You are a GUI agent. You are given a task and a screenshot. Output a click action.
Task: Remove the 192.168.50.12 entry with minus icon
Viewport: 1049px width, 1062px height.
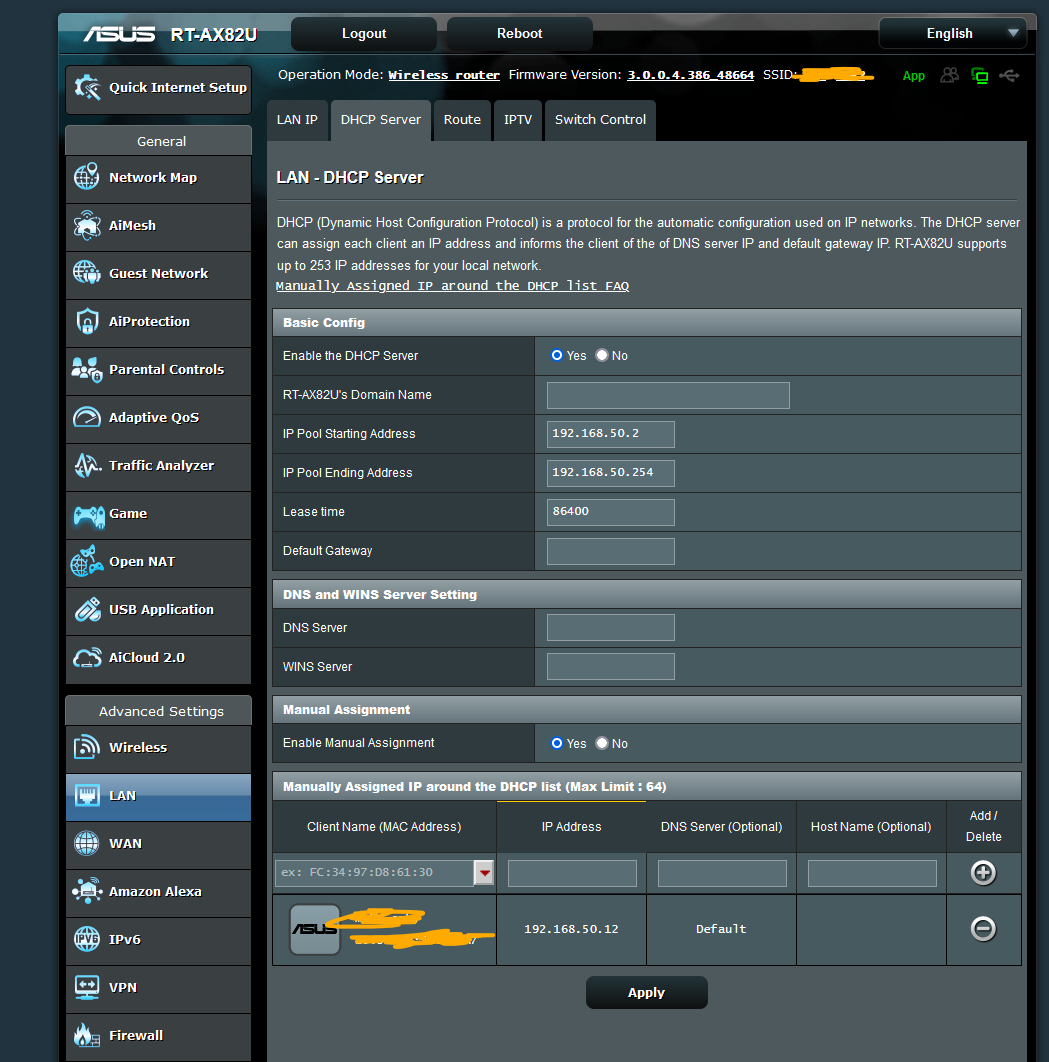(x=983, y=929)
